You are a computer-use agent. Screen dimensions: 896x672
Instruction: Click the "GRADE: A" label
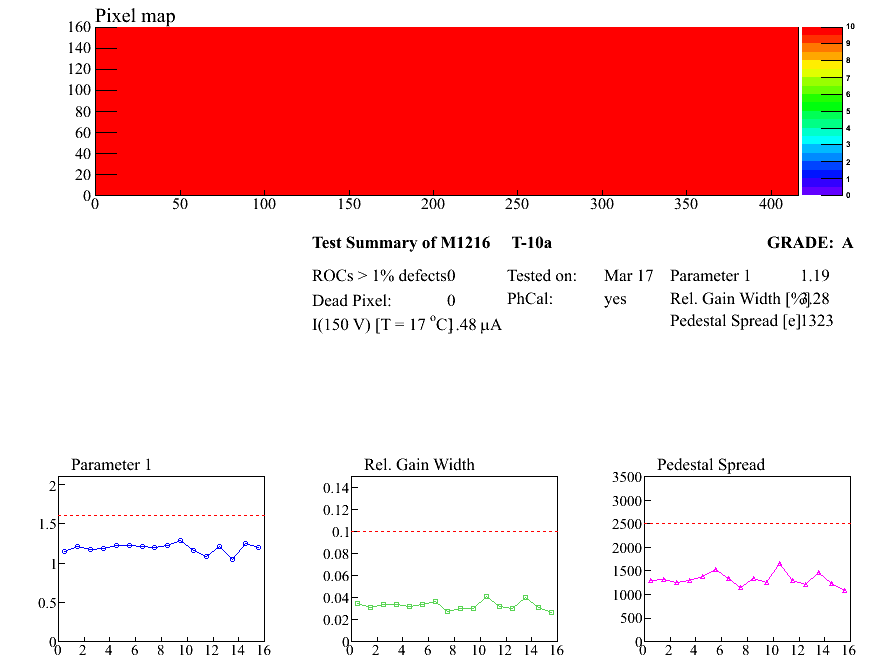pyautogui.click(x=809, y=243)
